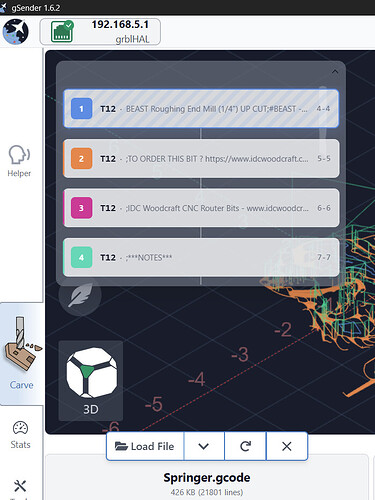
Task: Reload the Springer.gcode file
Action: [x=246, y=446]
